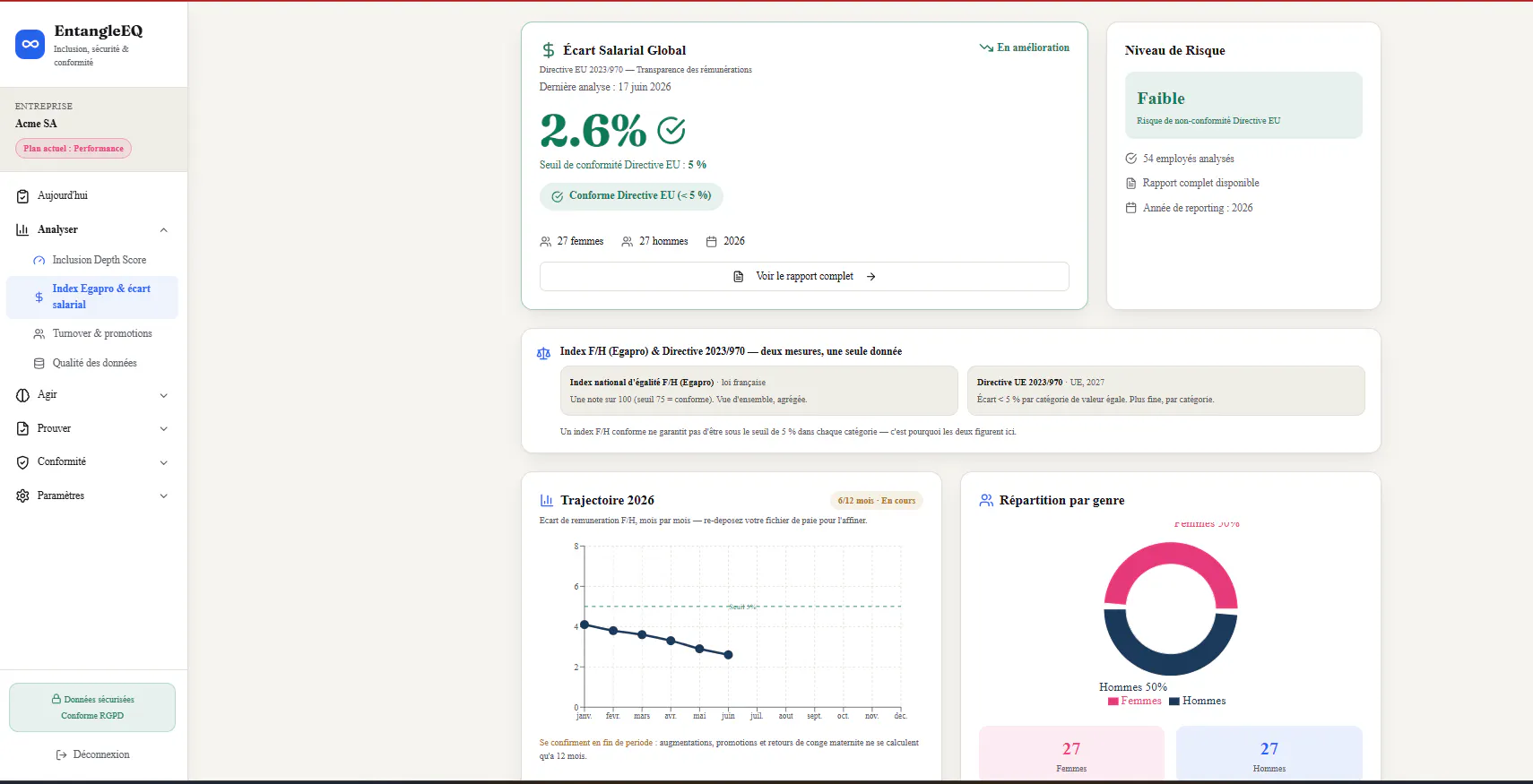The width and height of the screenshot is (1533, 784).
Task: Click the pink Femmes legend swatch
Action: point(1113,702)
